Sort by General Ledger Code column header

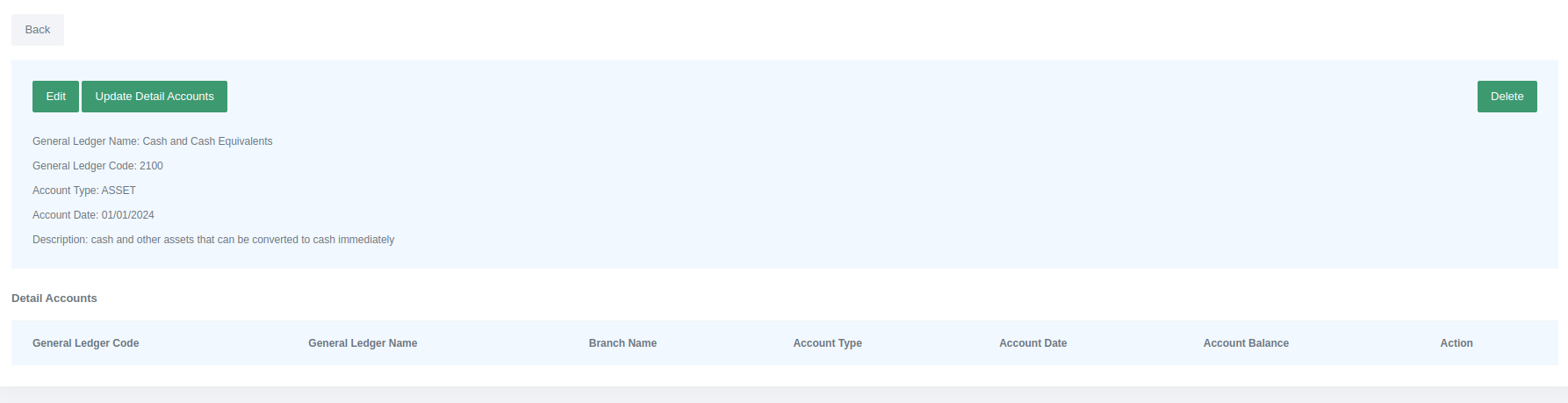(86, 343)
